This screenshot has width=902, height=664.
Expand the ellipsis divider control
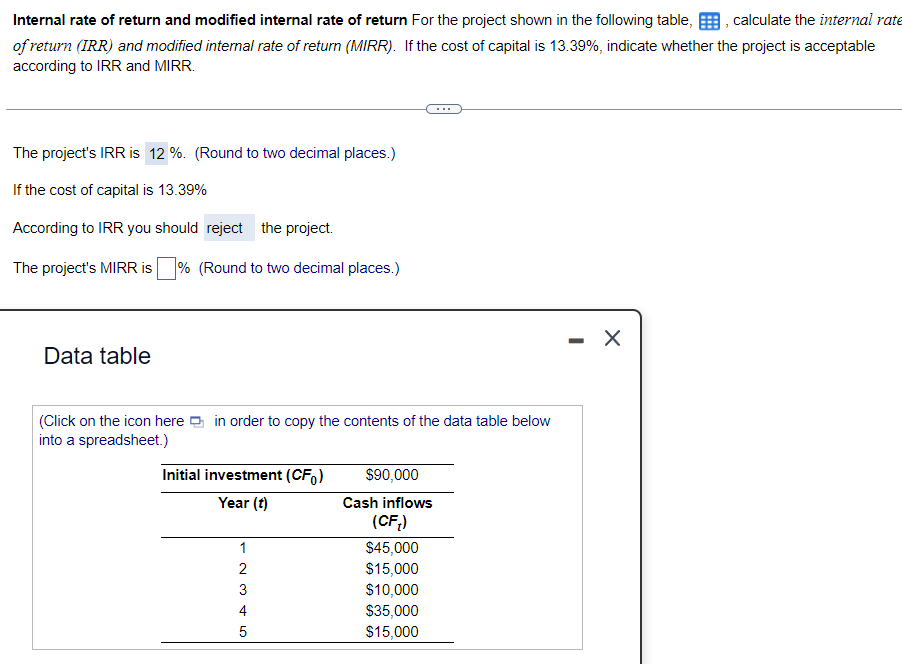coord(443,108)
